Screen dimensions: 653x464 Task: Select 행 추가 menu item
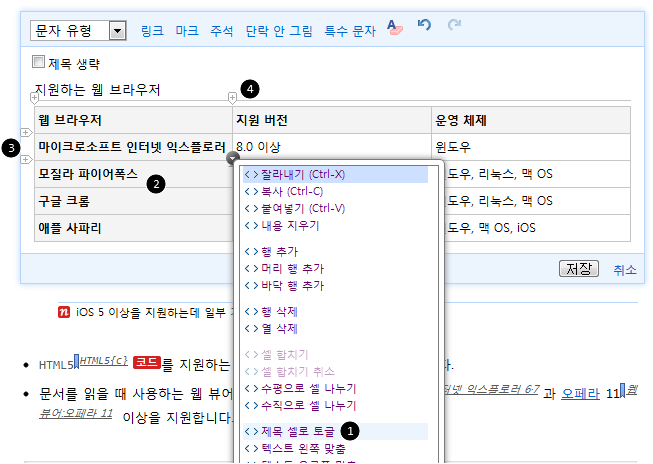point(335,252)
